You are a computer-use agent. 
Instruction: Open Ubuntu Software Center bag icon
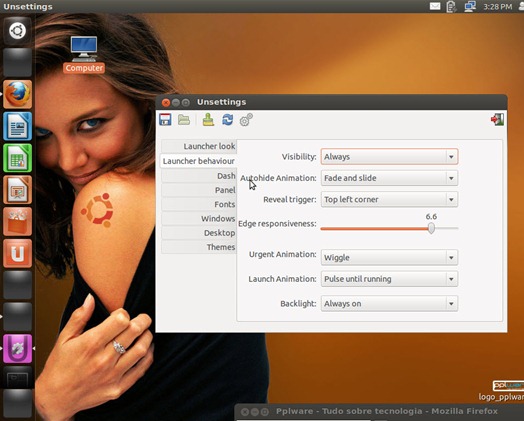click(x=17, y=222)
